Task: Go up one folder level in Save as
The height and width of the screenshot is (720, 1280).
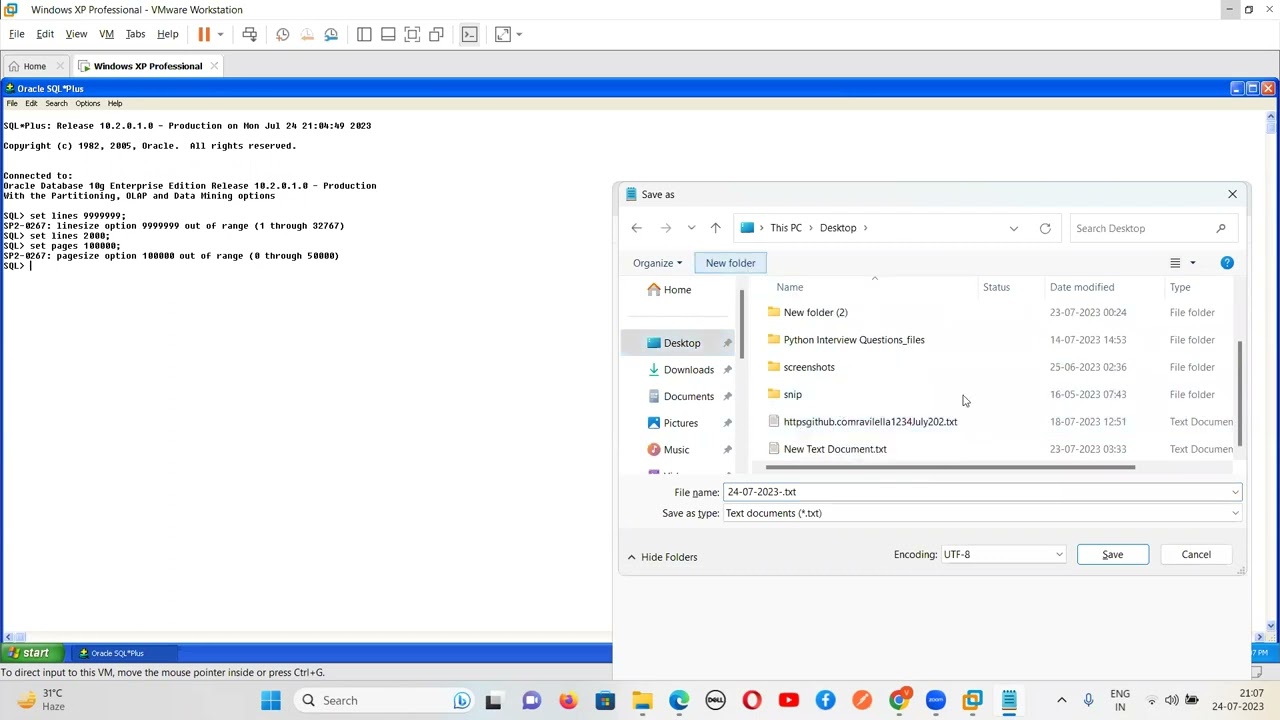Action: [x=715, y=228]
